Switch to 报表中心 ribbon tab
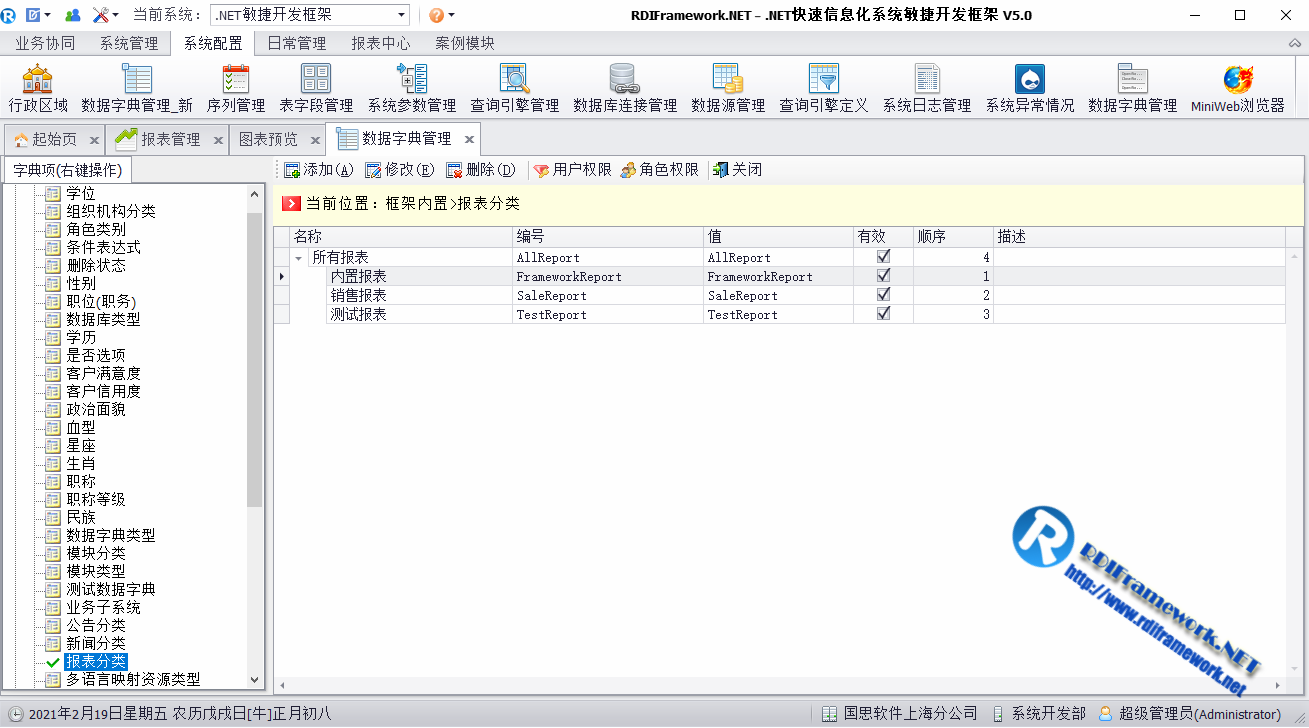This screenshot has height=728, width=1309. pyautogui.click(x=381, y=43)
